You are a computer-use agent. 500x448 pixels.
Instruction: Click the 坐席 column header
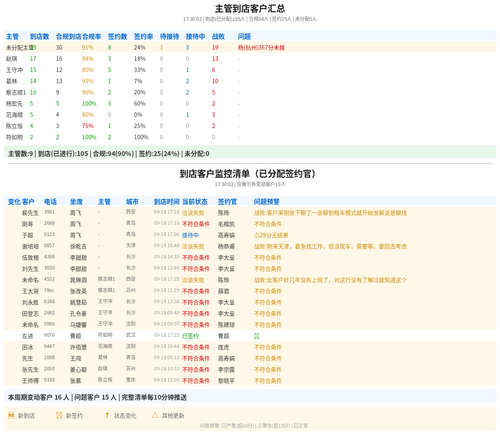pyautogui.click(x=76, y=202)
